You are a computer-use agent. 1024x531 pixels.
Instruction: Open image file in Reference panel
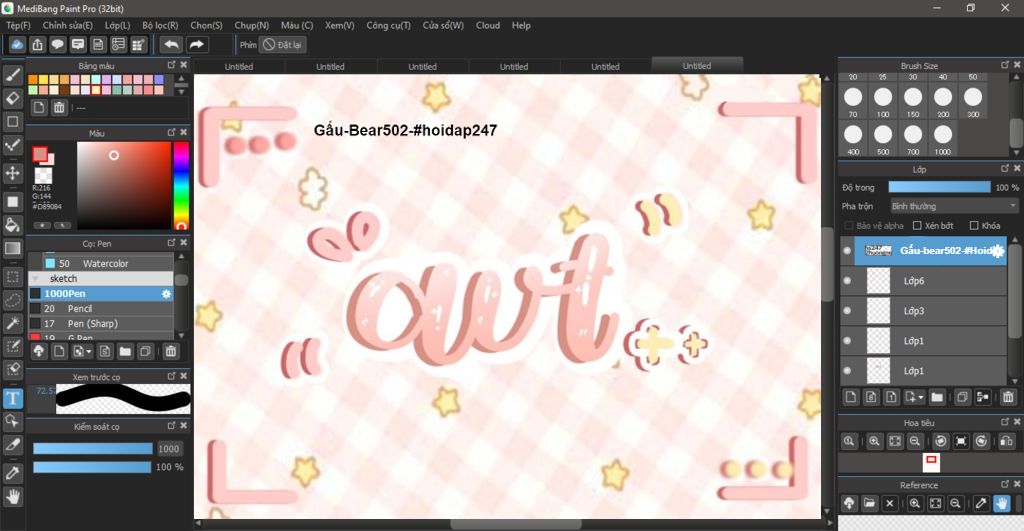pyautogui.click(x=869, y=503)
